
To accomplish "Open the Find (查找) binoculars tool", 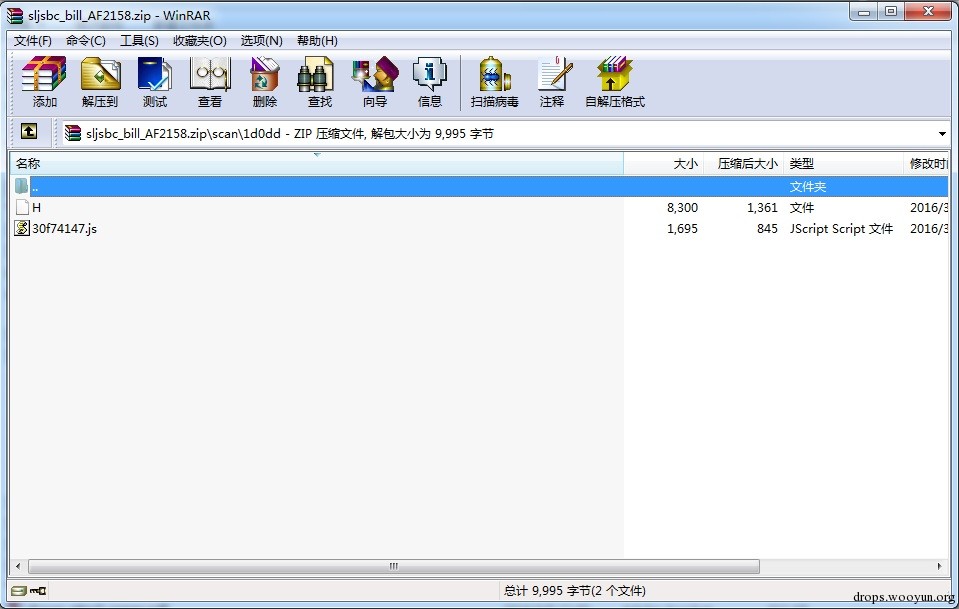I will [x=319, y=83].
